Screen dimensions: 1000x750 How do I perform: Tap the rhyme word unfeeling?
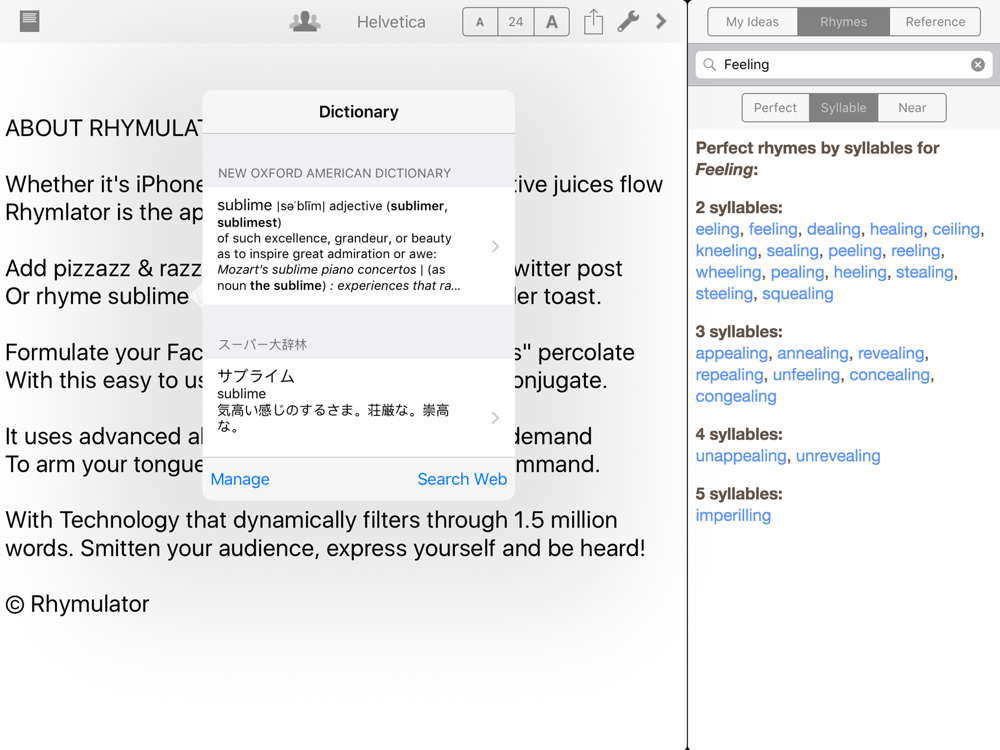pos(806,375)
